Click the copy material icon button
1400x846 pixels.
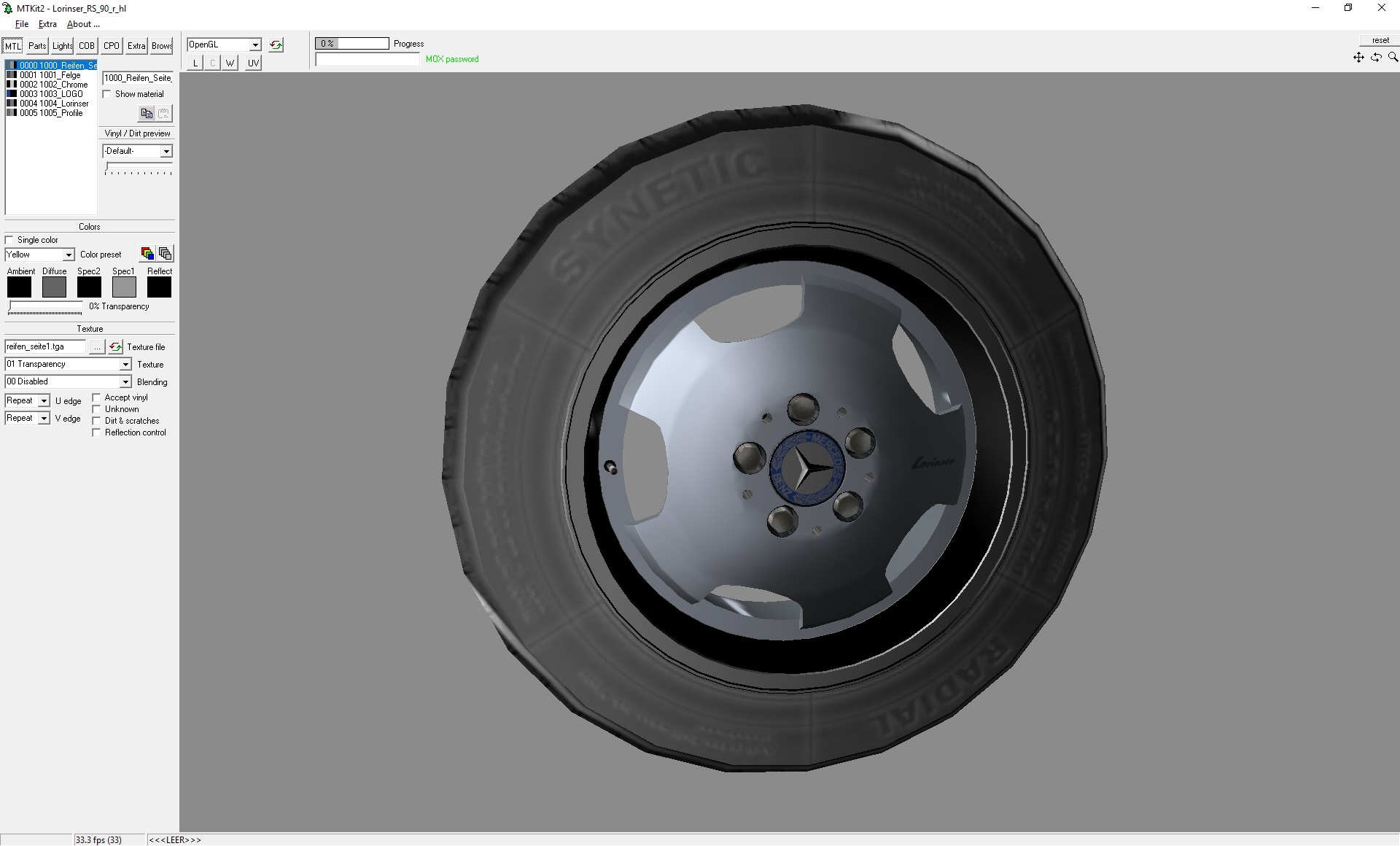pyautogui.click(x=147, y=113)
